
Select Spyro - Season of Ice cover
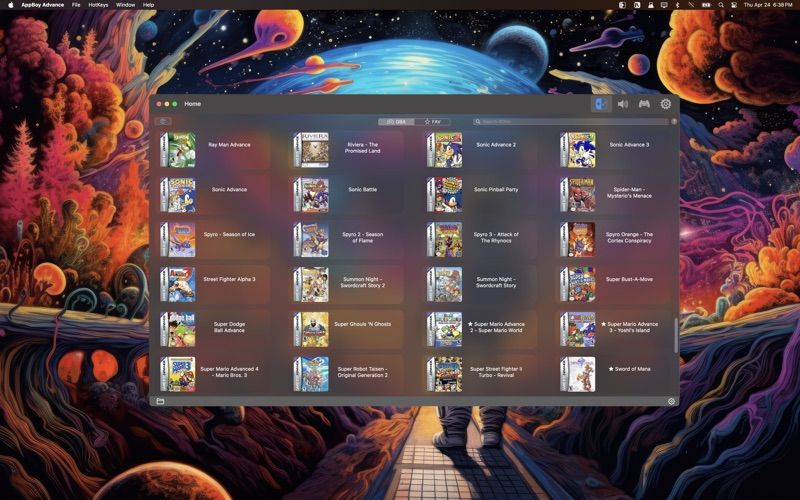[x=178, y=240]
